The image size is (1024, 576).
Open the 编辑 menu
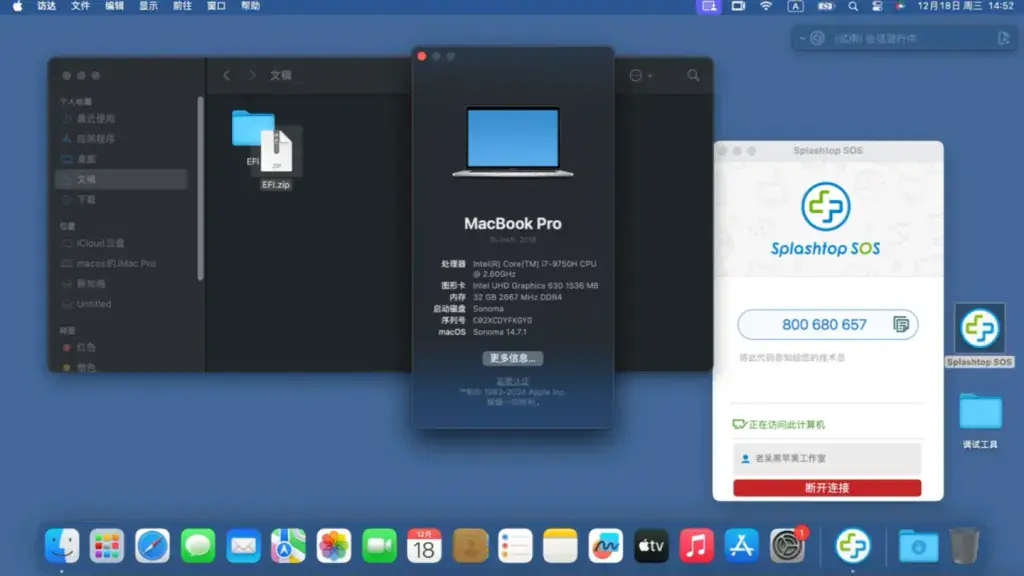click(114, 7)
